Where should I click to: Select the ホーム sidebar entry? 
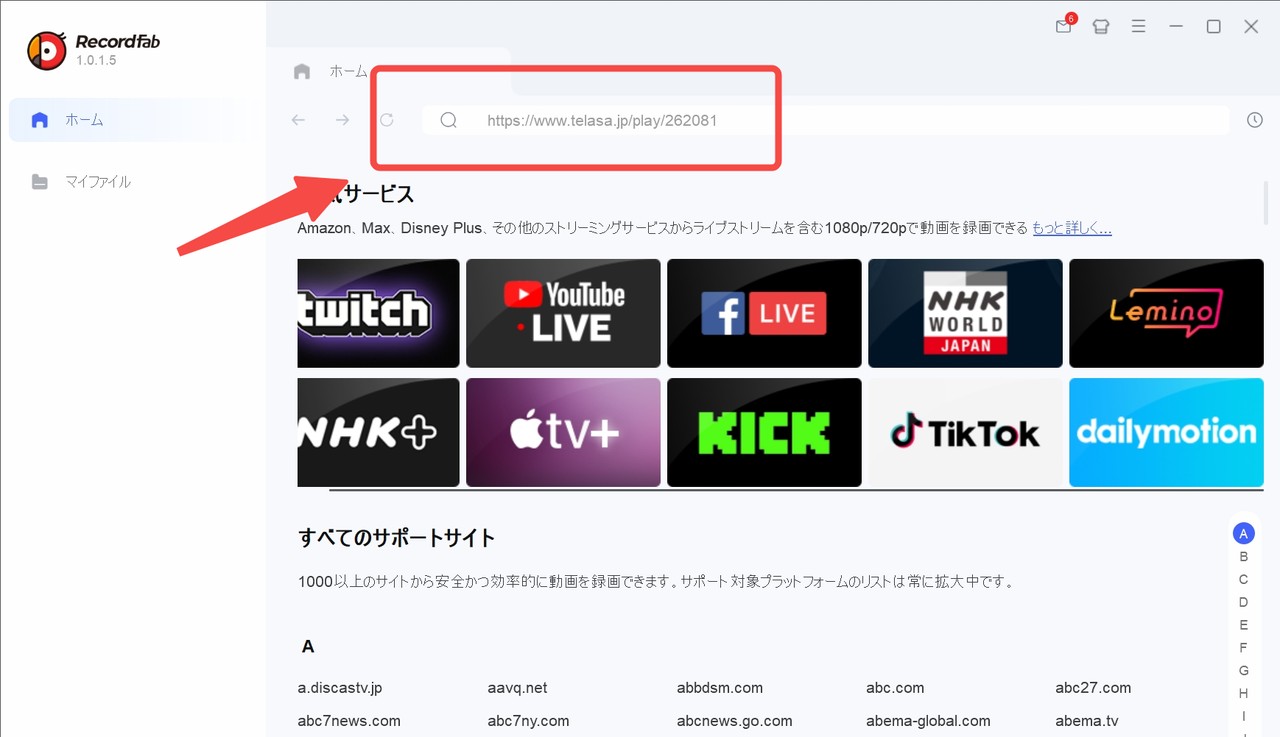pos(84,119)
